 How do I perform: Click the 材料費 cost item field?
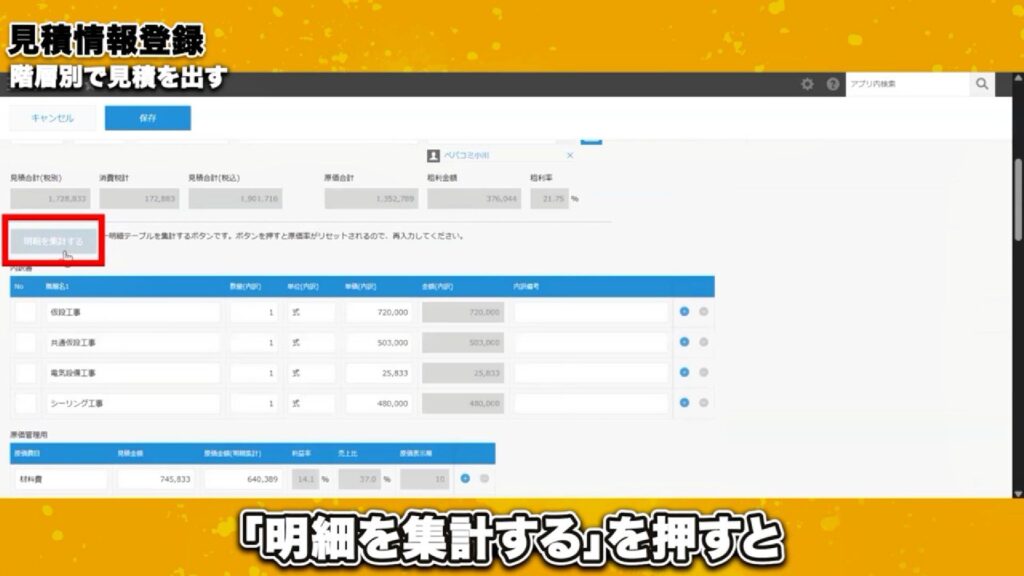(x=61, y=479)
